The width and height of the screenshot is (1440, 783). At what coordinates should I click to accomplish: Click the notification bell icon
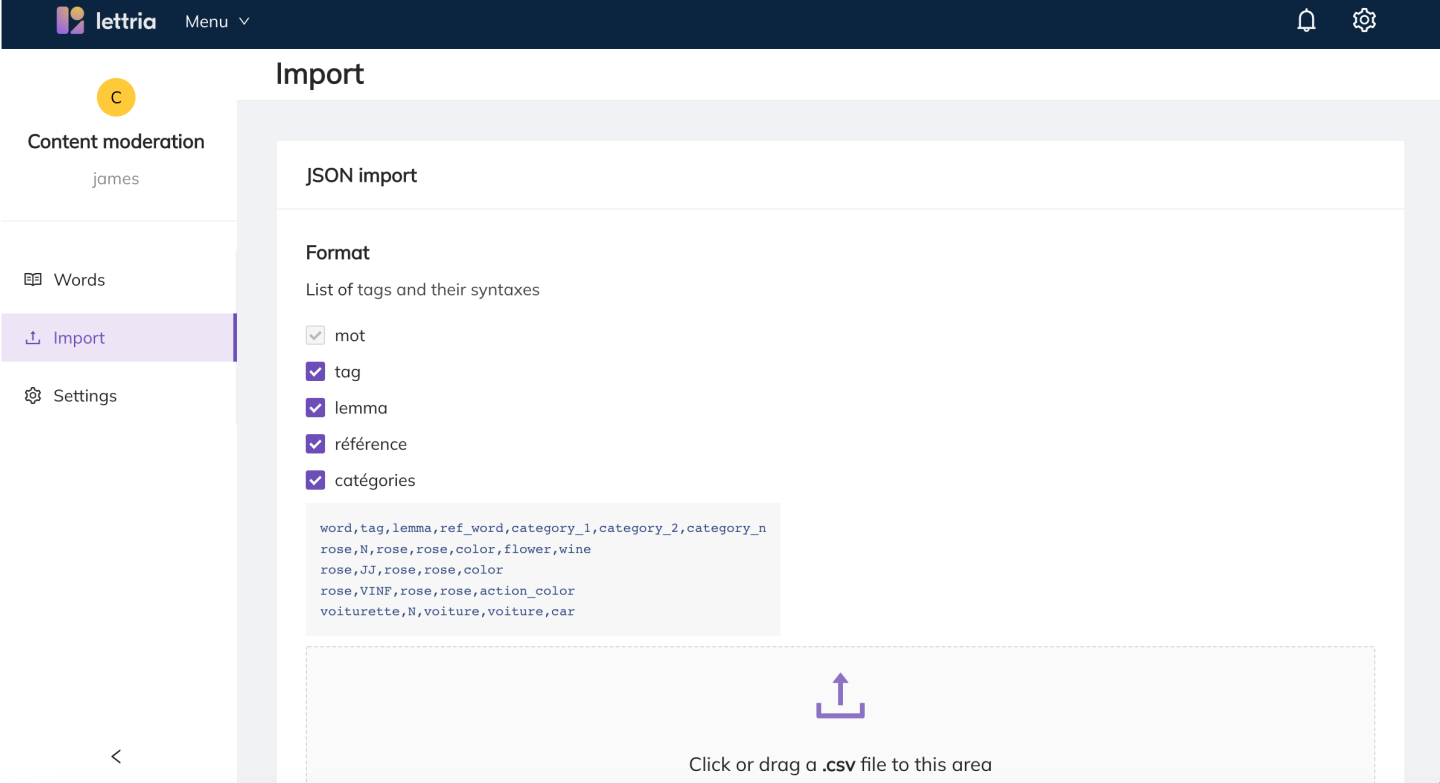pos(1306,19)
